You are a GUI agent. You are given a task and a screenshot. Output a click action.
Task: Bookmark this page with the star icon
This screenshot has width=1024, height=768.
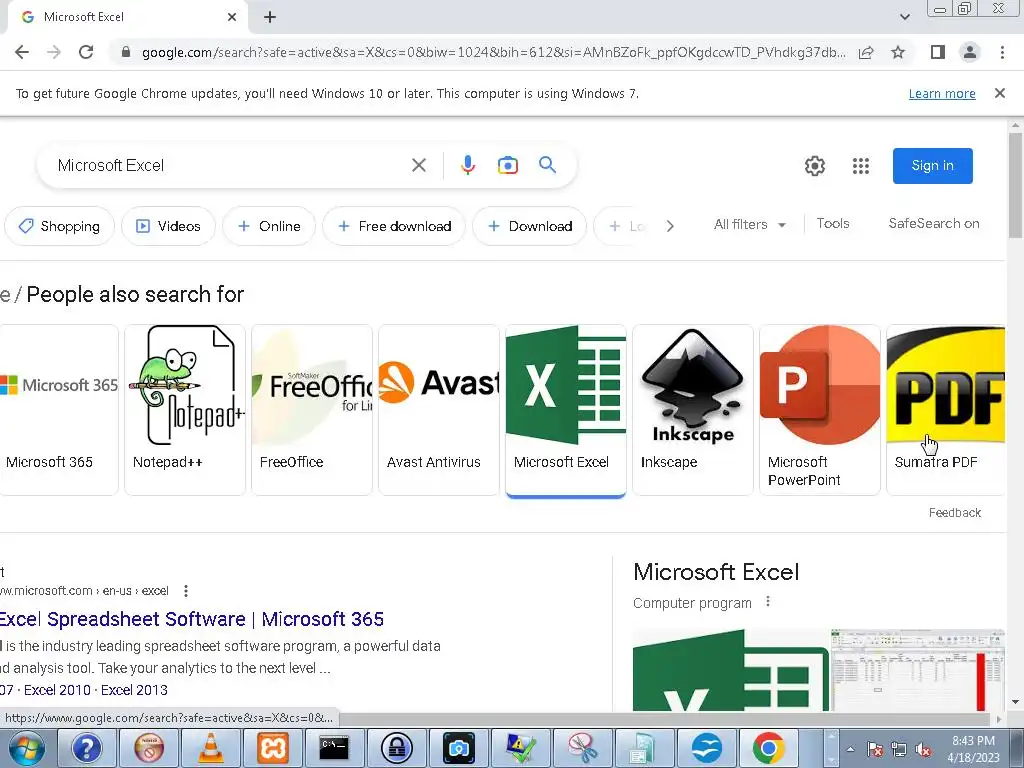[x=898, y=52]
